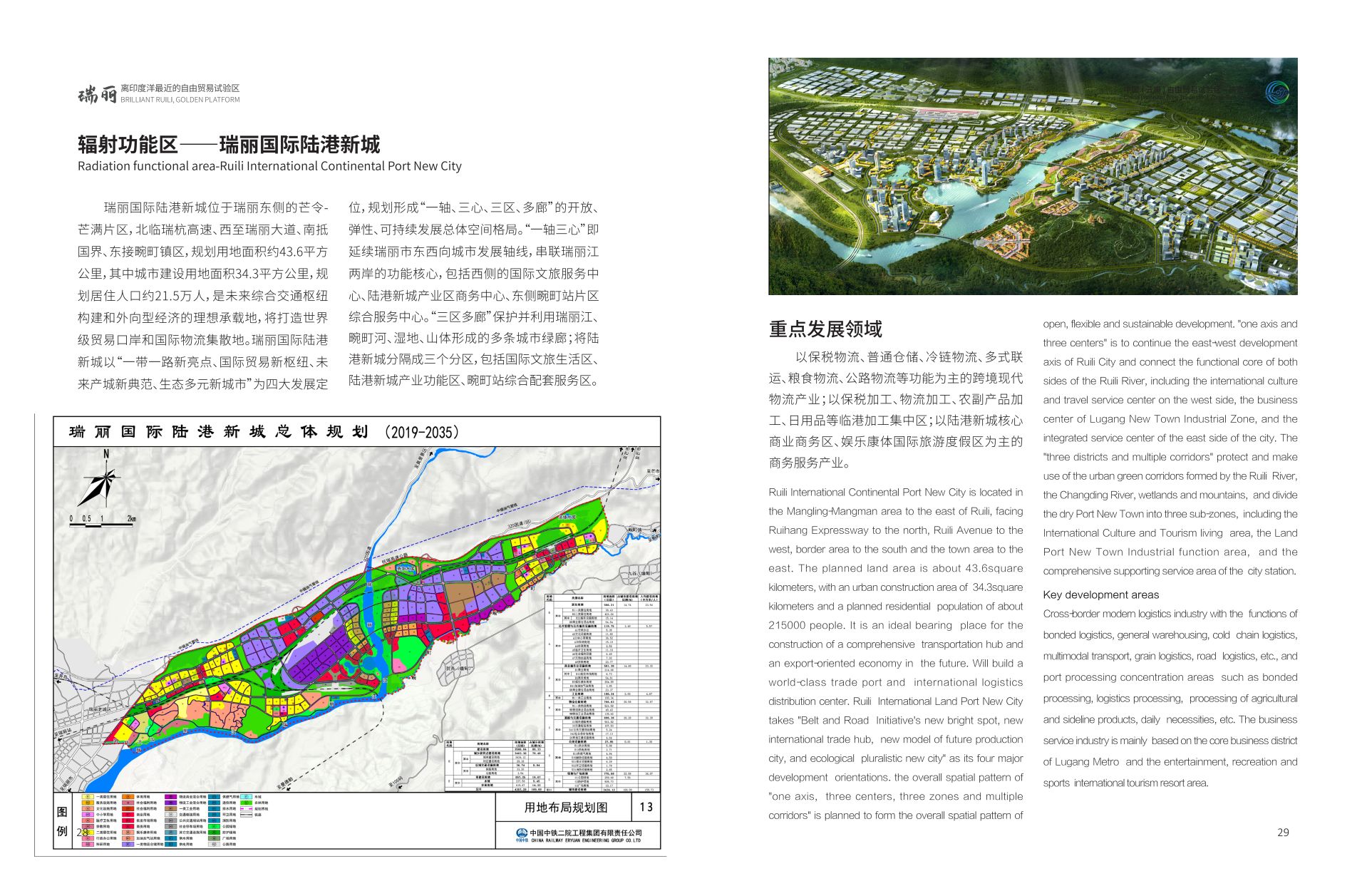This screenshot has width=1367, height=896.
Task: Click the line 'comprehensive supporting service area of the city station.'
Action: (1170, 571)
